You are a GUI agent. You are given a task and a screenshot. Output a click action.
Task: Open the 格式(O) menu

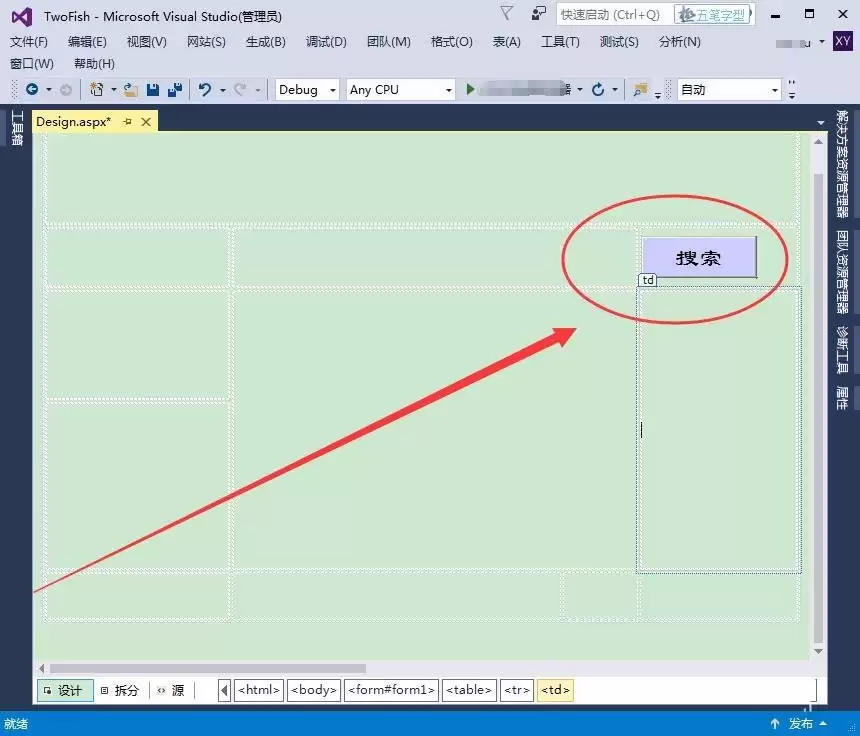(x=450, y=42)
